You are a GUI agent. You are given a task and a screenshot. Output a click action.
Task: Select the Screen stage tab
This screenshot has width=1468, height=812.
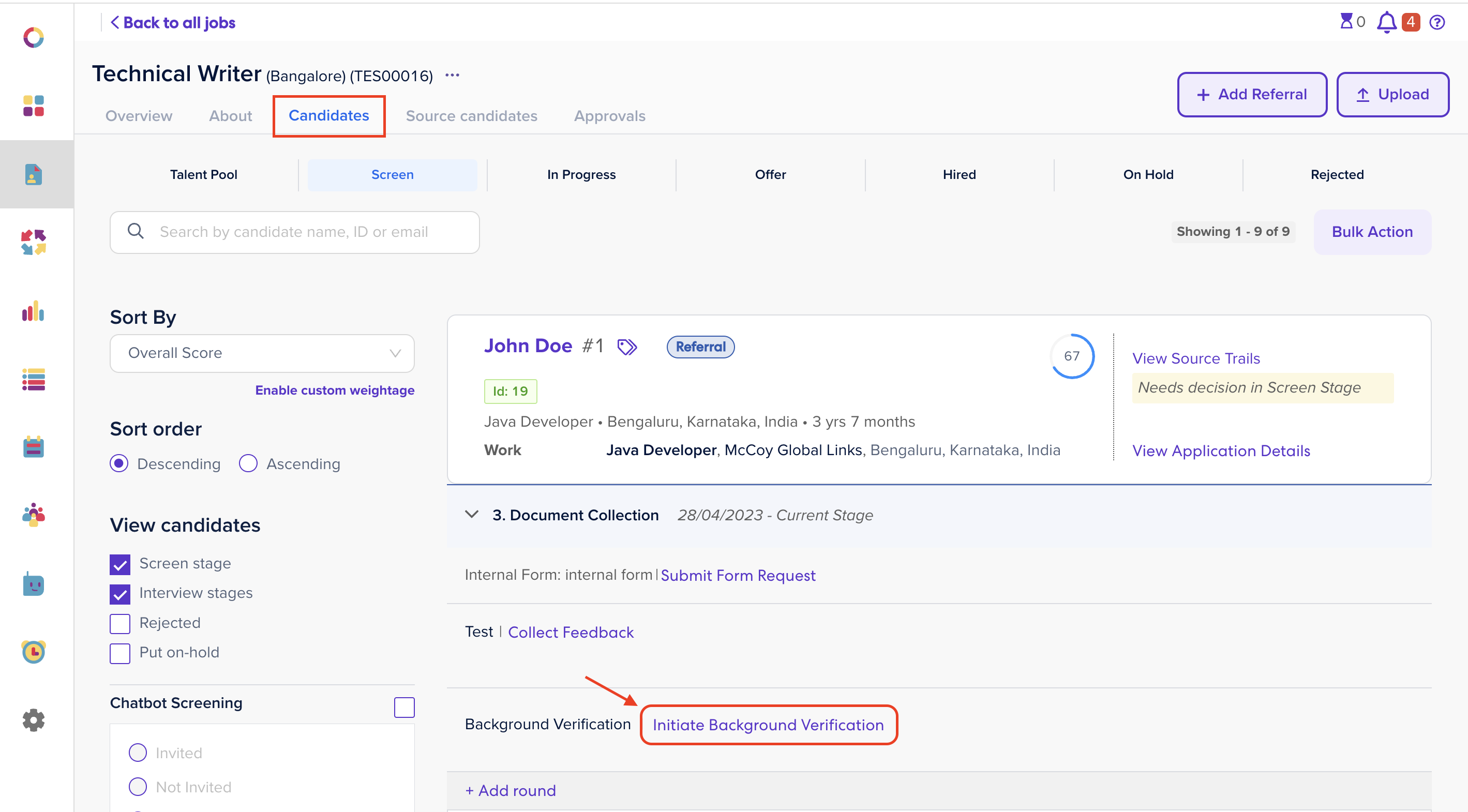tap(392, 175)
